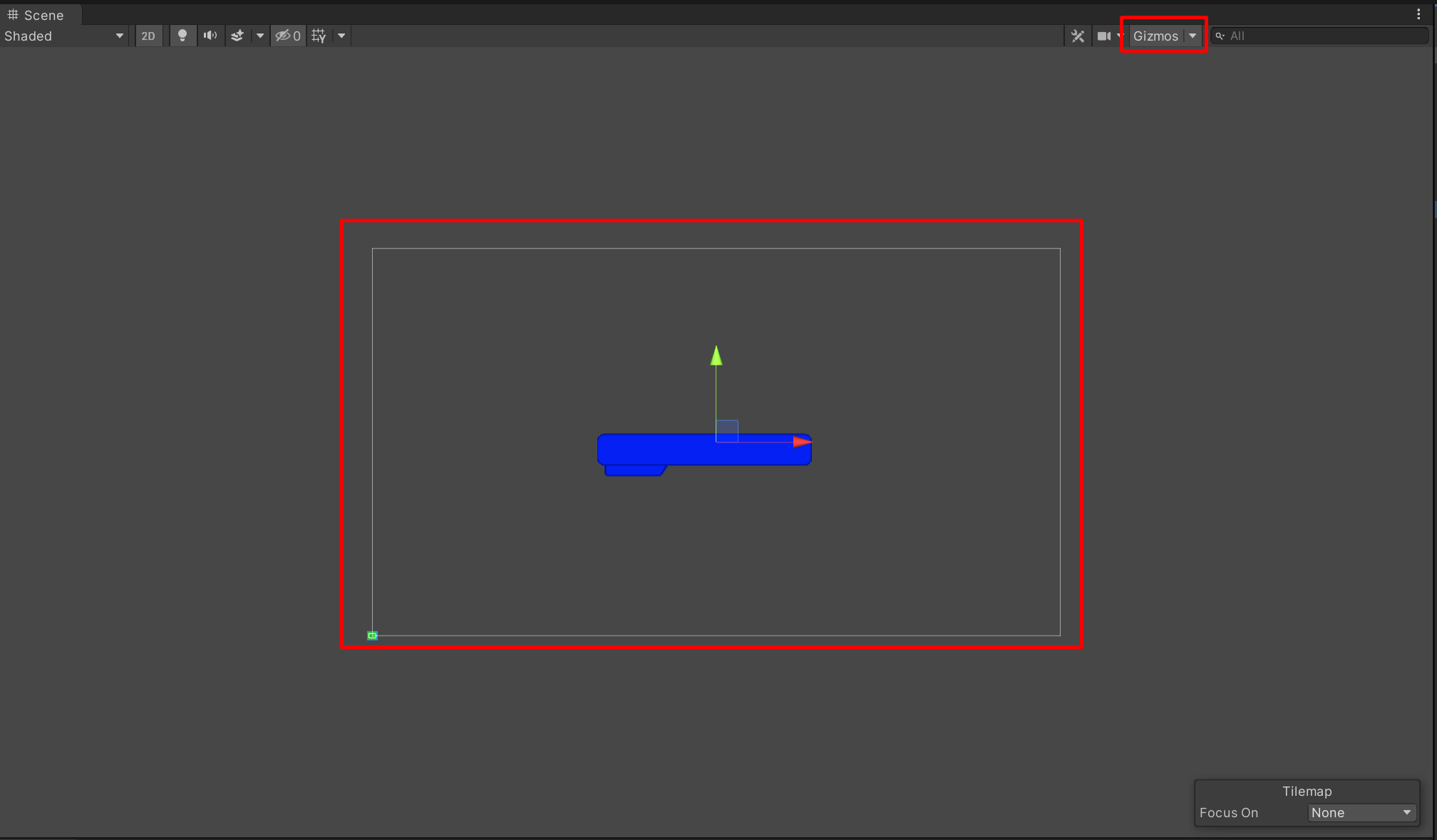The image size is (1437, 840).
Task: Click the red X-axis arrow gizmo
Action: coord(802,442)
